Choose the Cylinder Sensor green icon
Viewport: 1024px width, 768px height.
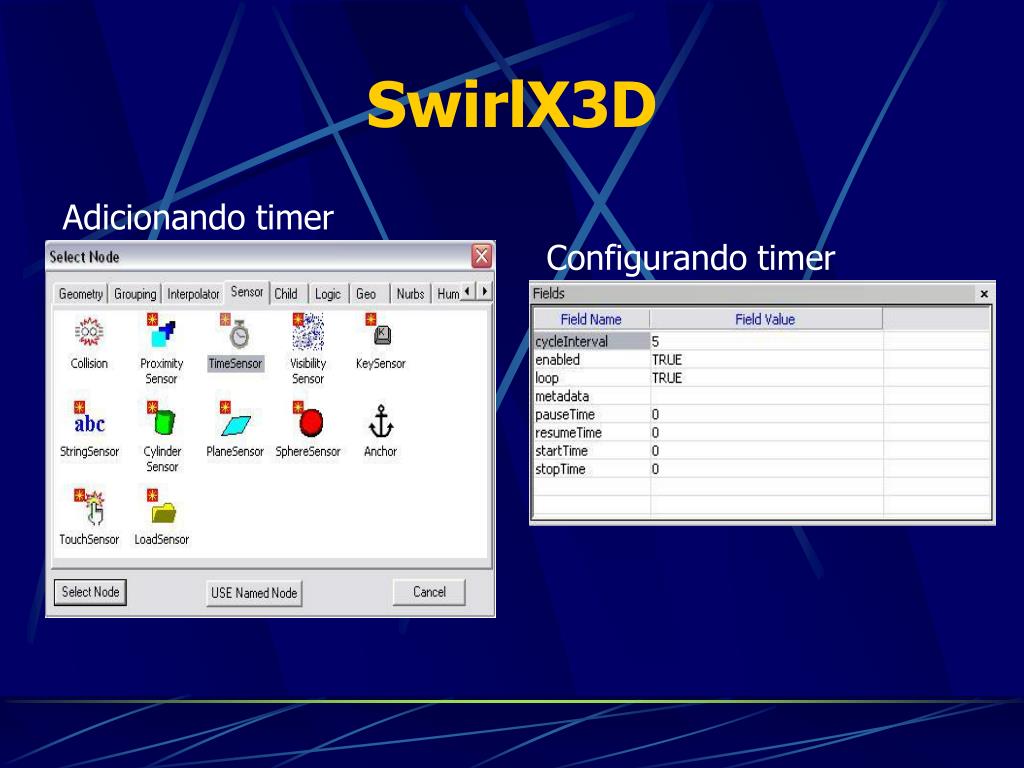[161, 419]
